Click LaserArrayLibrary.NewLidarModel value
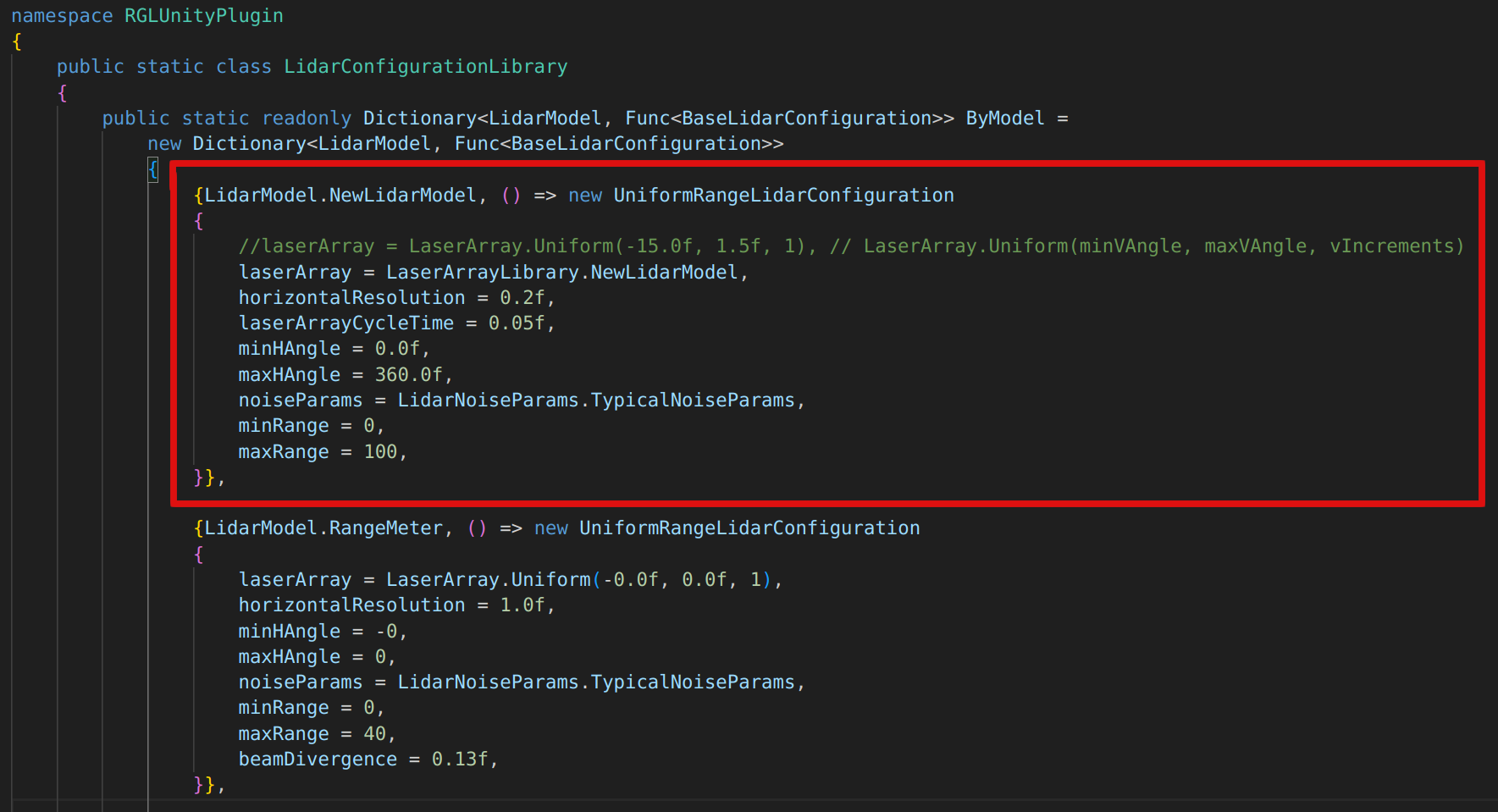 click(x=561, y=273)
